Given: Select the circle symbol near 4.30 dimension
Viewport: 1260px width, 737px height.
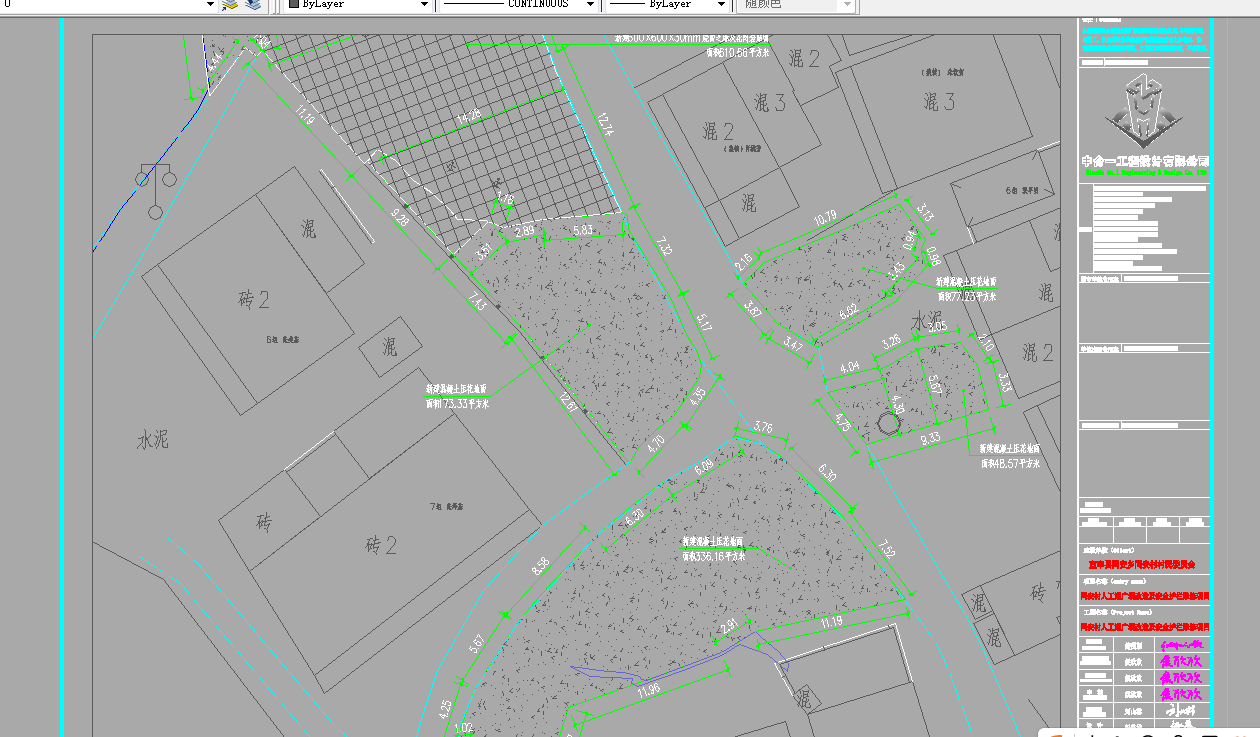Looking at the screenshot, I should click(x=889, y=424).
